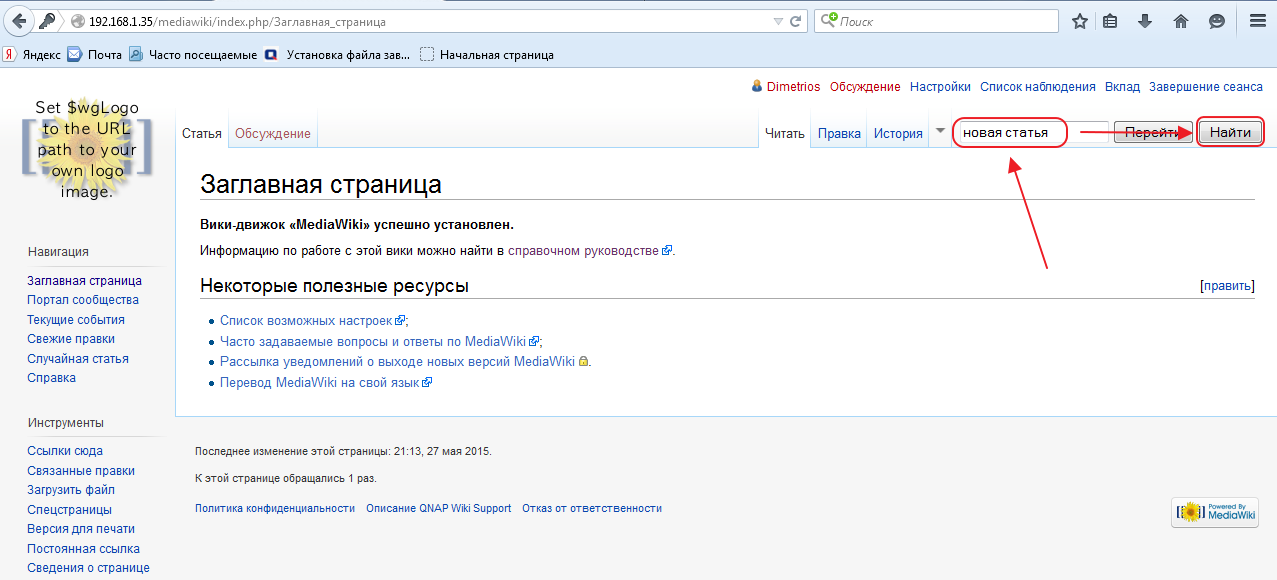Open Версия для печати link
The image size is (1277, 580).
tap(81, 529)
